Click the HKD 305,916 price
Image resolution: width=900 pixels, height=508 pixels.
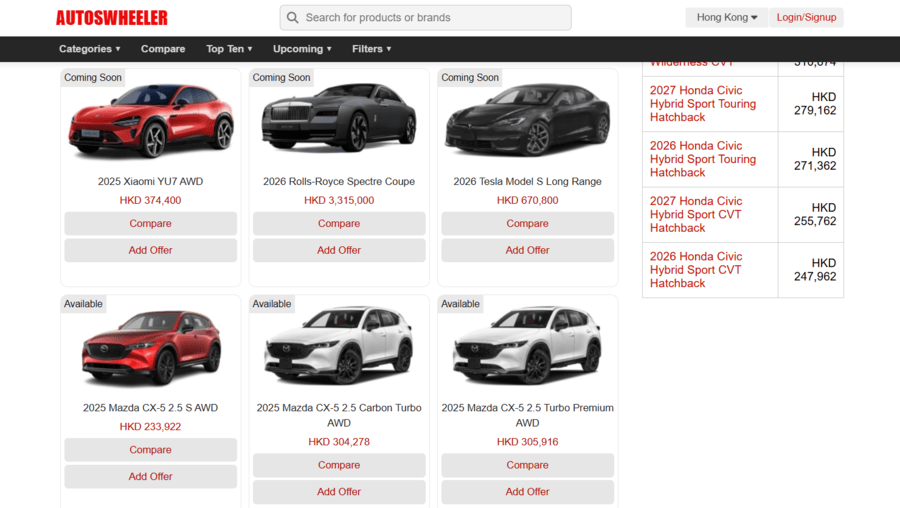(527, 442)
